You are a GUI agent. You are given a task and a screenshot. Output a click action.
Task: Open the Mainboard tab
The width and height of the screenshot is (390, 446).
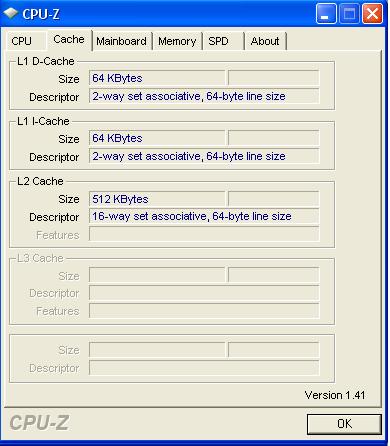(122, 41)
